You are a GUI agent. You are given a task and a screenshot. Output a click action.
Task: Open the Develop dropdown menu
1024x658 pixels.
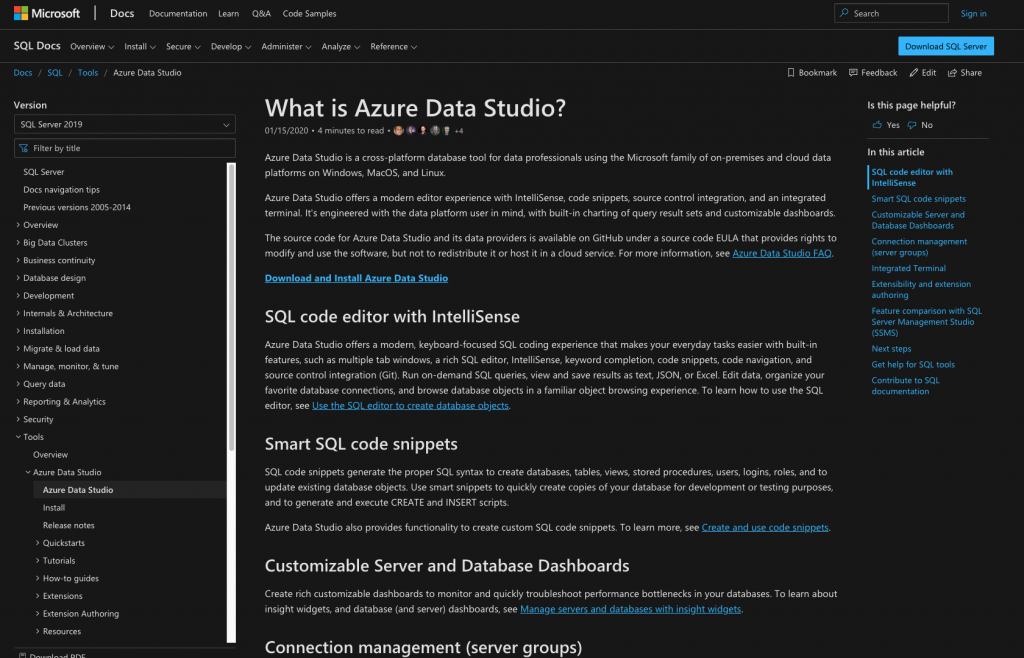(231, 46)
